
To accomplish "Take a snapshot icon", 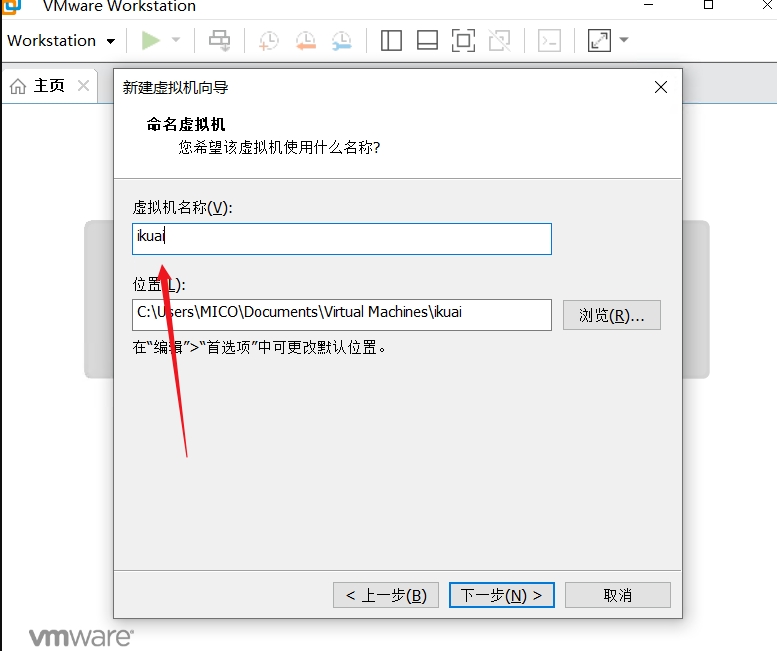I will (x=269, y=41).
